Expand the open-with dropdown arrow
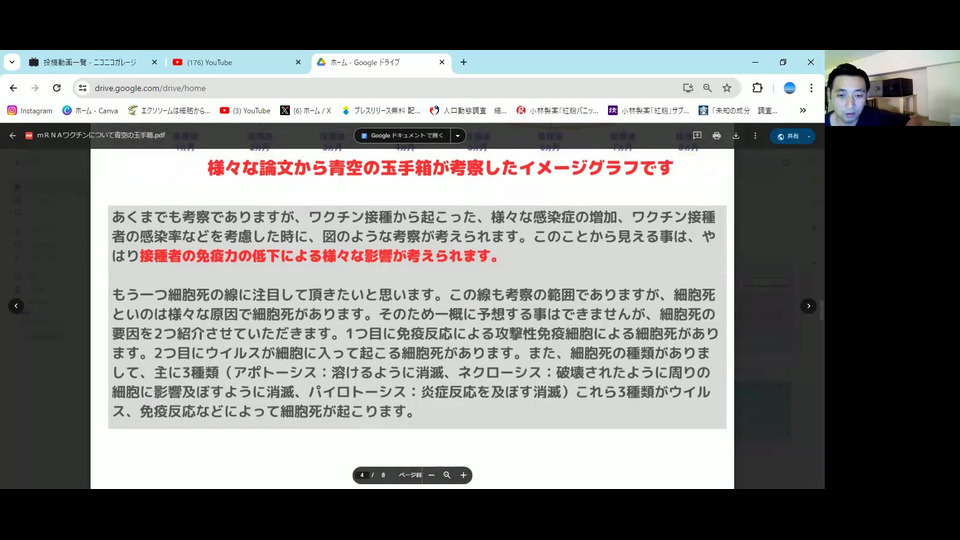Image resolution: width=960 pixels, height=540 pixels. click(457, 136)
